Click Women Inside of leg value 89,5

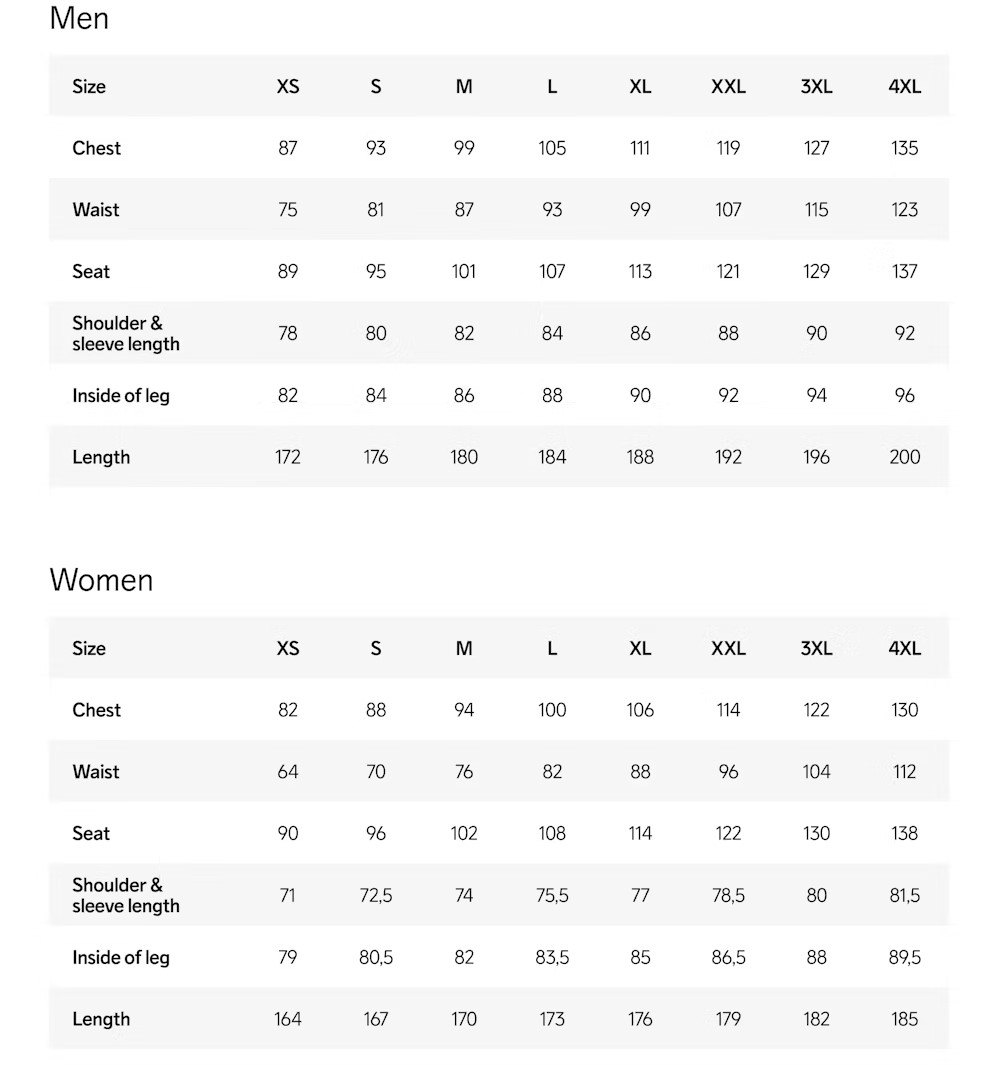[x=904, y=957]
